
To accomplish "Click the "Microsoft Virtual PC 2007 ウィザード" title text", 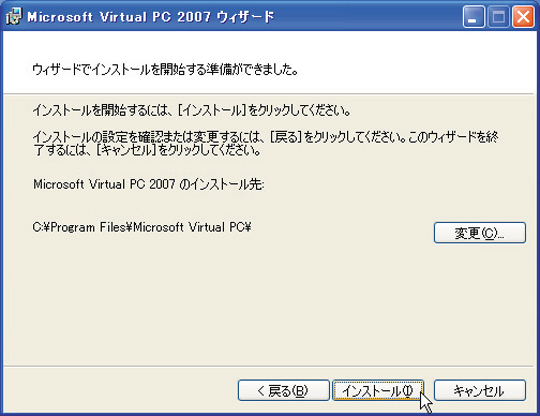I will click(150, 17).
